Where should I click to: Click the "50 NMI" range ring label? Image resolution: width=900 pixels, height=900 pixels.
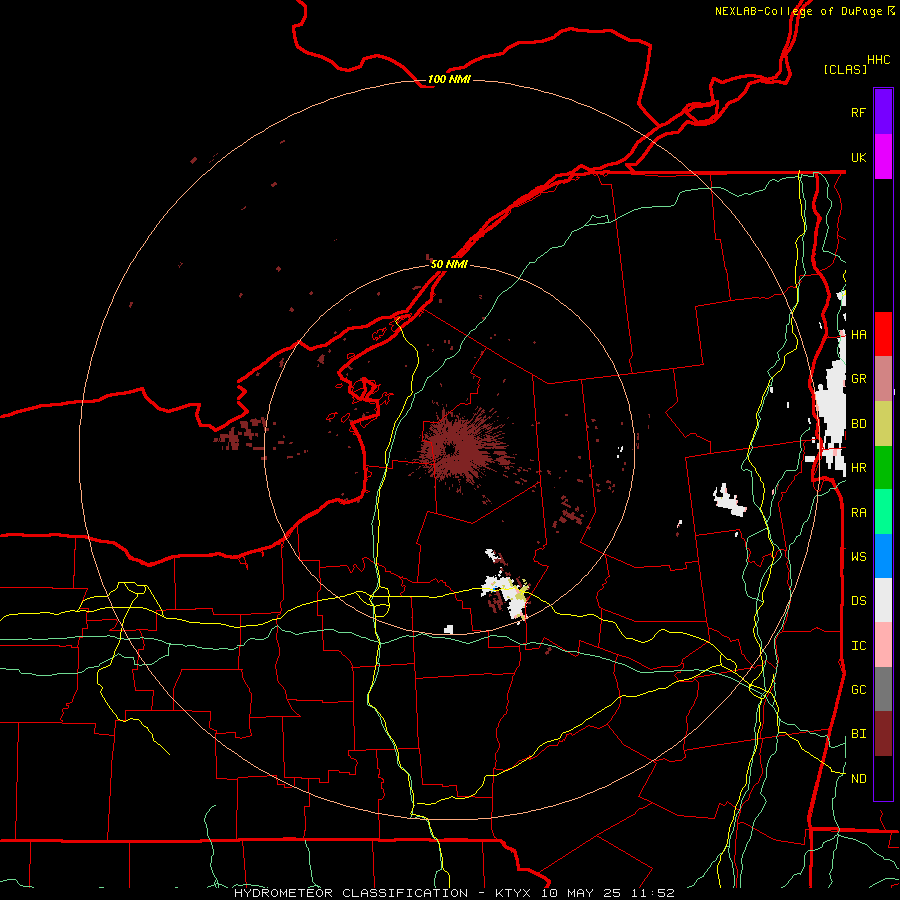click(x=449, y=264)
